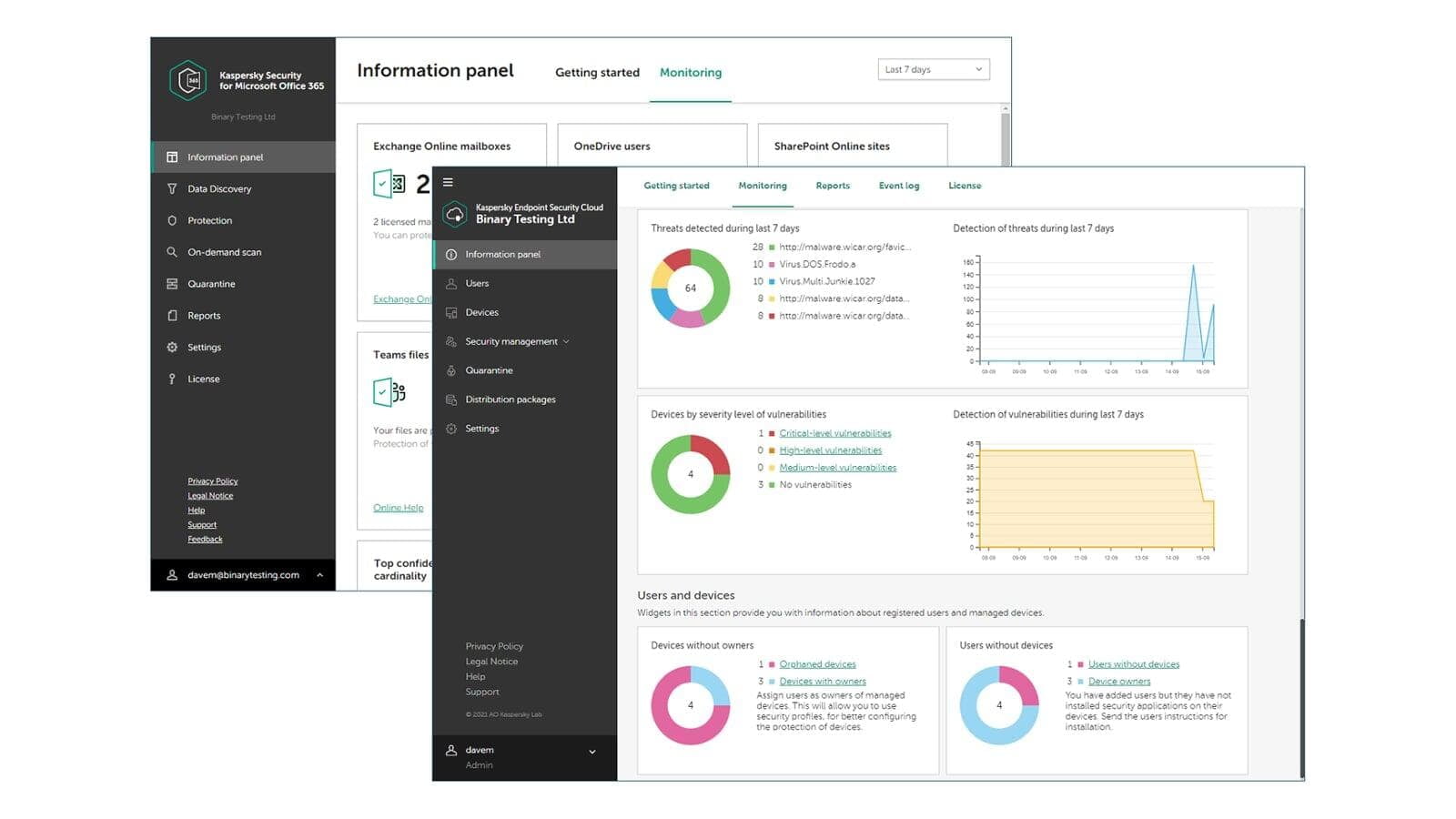Click Quarantine icon in Endpoint Cloud sidebar
This screenshot has height=819, width=1456.
[x=451, y=371]
